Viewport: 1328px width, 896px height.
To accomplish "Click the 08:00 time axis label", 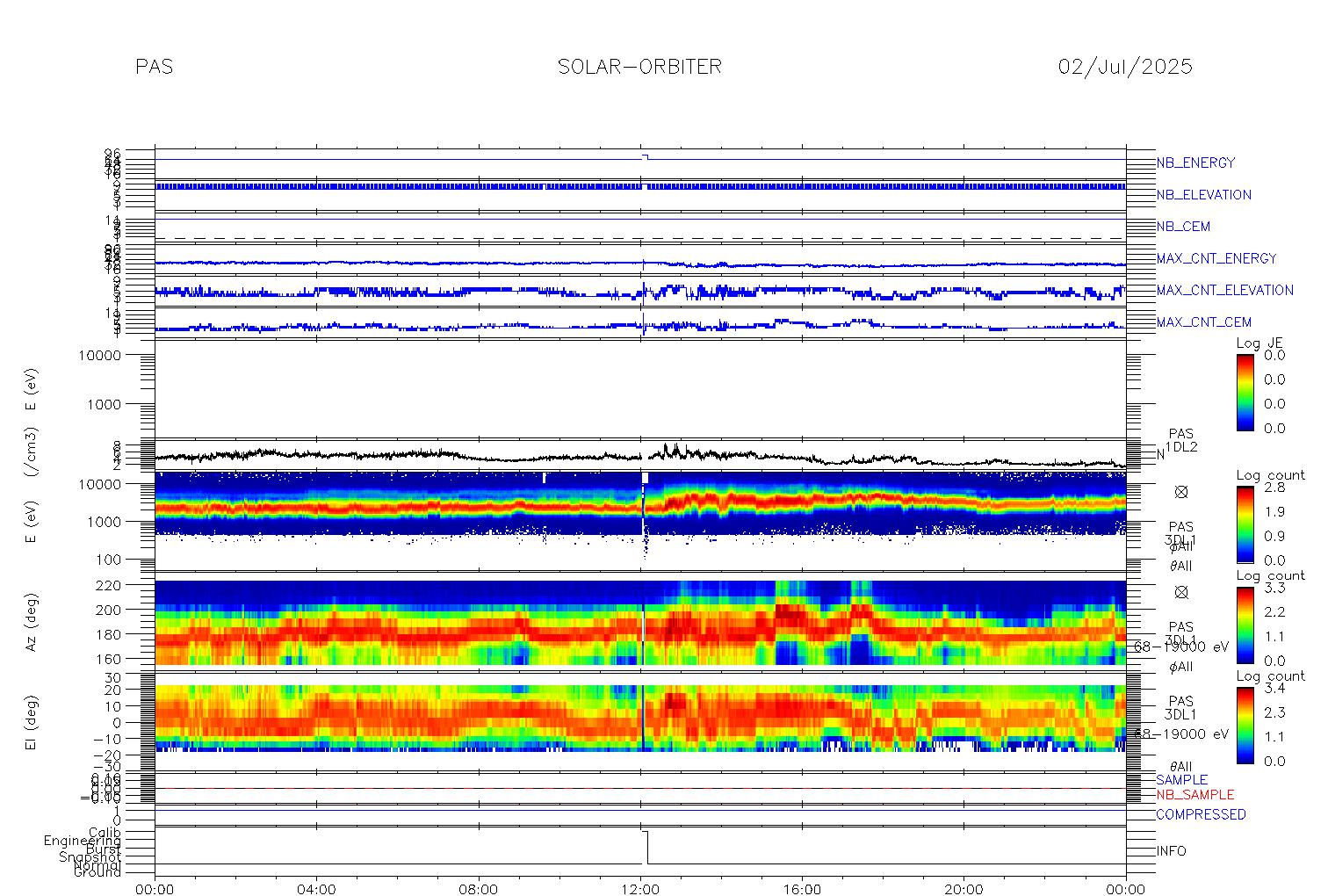I will 479,889.
